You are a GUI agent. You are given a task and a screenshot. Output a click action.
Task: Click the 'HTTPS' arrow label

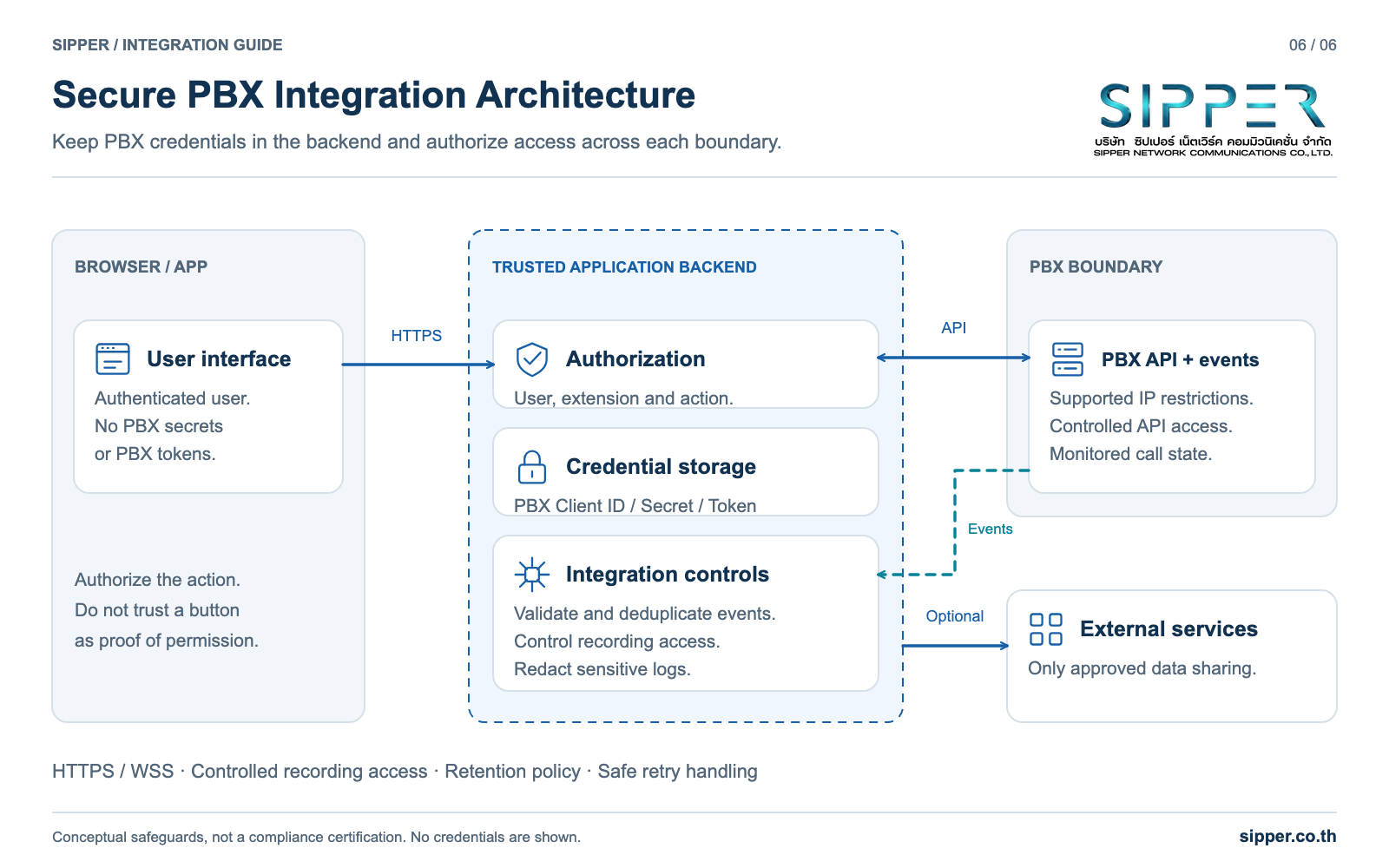click(x=416, y=336)
